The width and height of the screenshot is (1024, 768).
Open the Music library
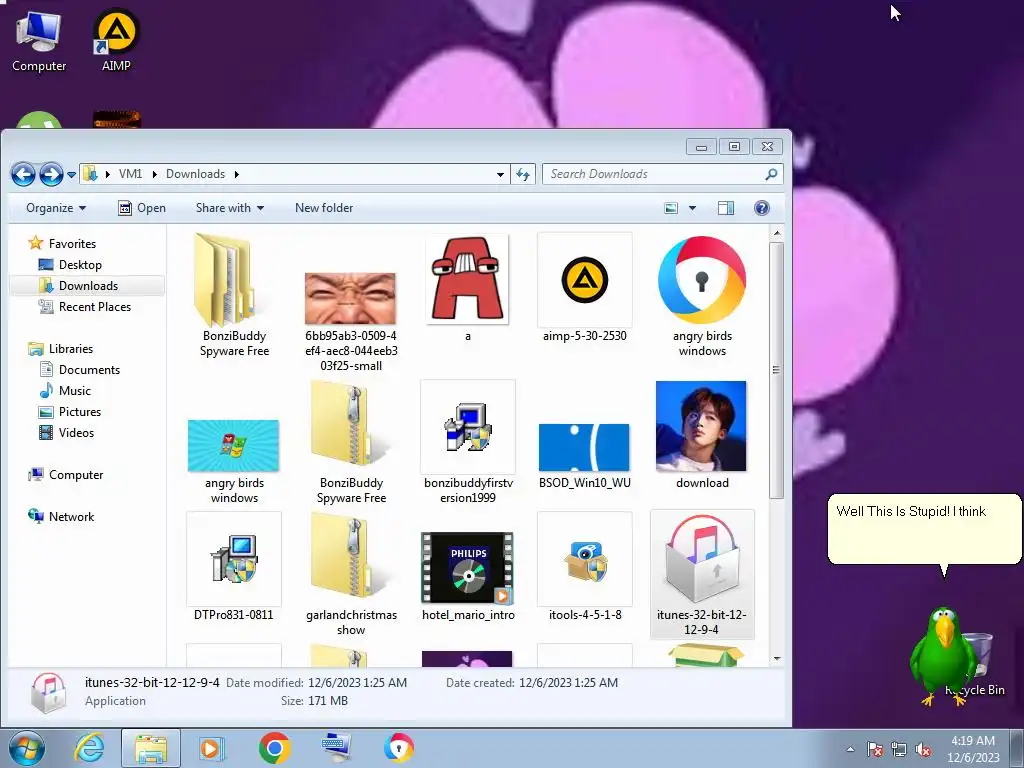(65, 391)
